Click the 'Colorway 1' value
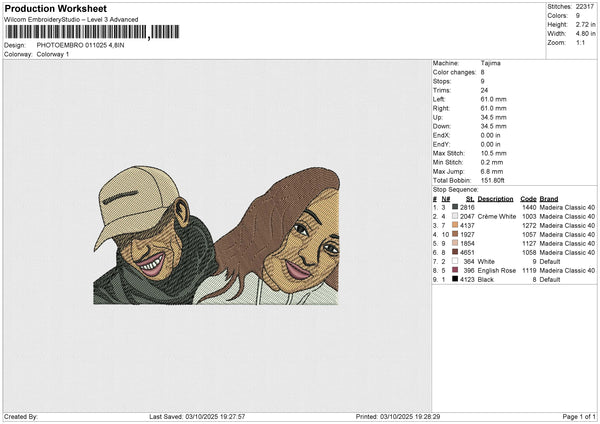Screen dimensions: 600x424 point(53,54)
